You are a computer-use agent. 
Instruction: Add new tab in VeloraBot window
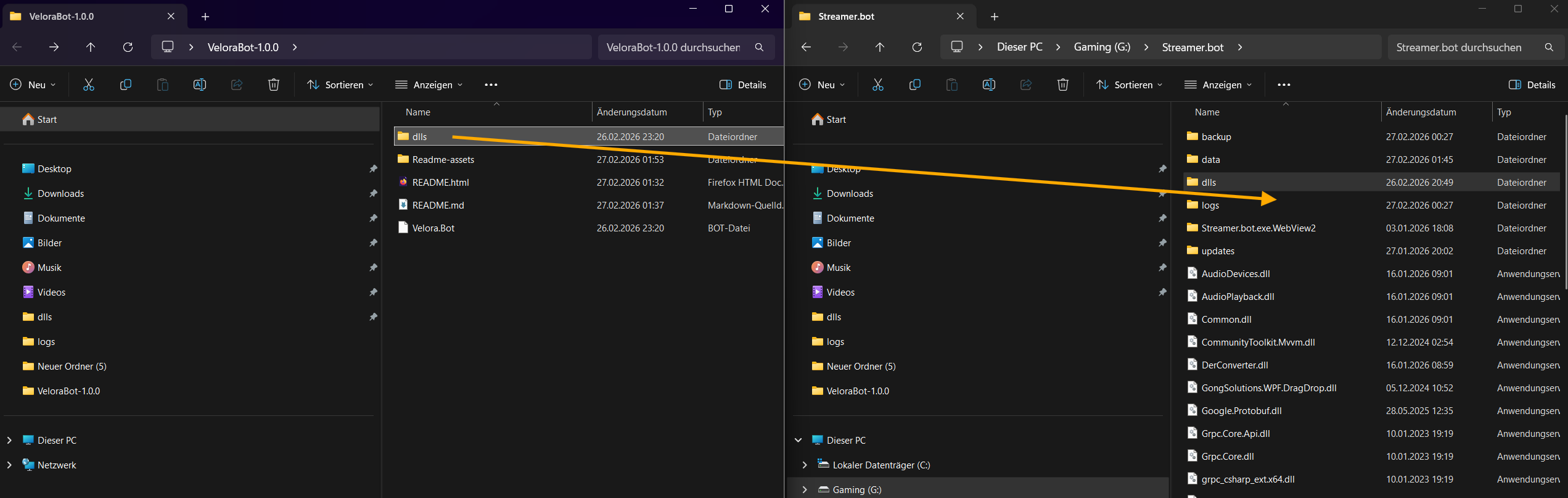(x=205, y=17)
